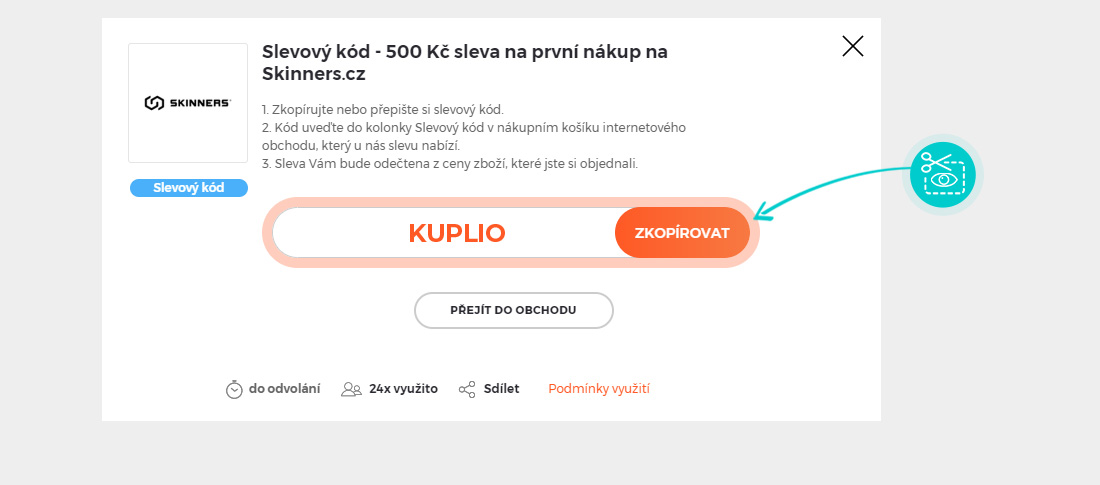
Task: Click the stopwatch validity icon
Action: pyautogui.click(x=234, y=389)
